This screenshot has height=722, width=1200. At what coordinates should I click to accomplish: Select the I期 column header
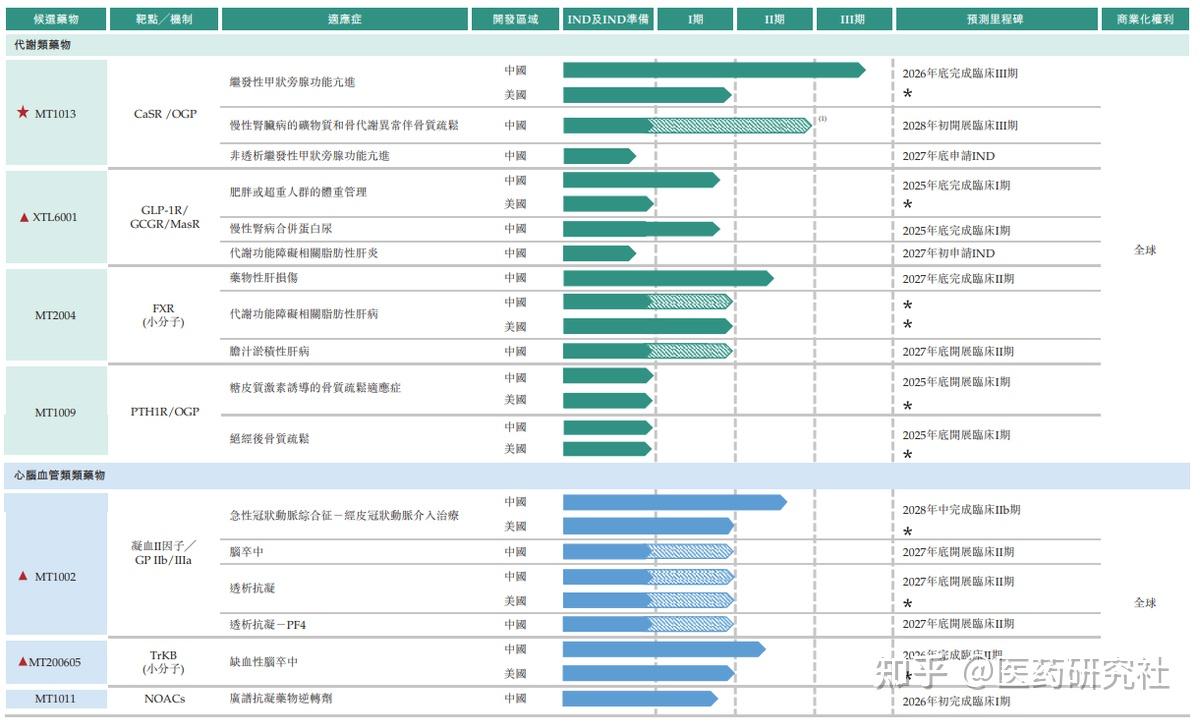(695, 17)
